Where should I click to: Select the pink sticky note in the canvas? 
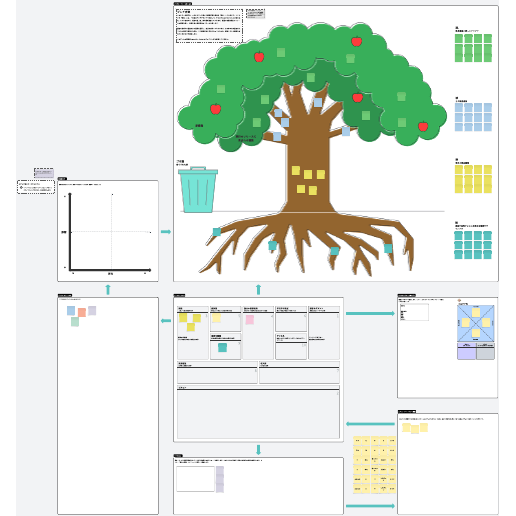pyautogui.click(x=250, y=320)
